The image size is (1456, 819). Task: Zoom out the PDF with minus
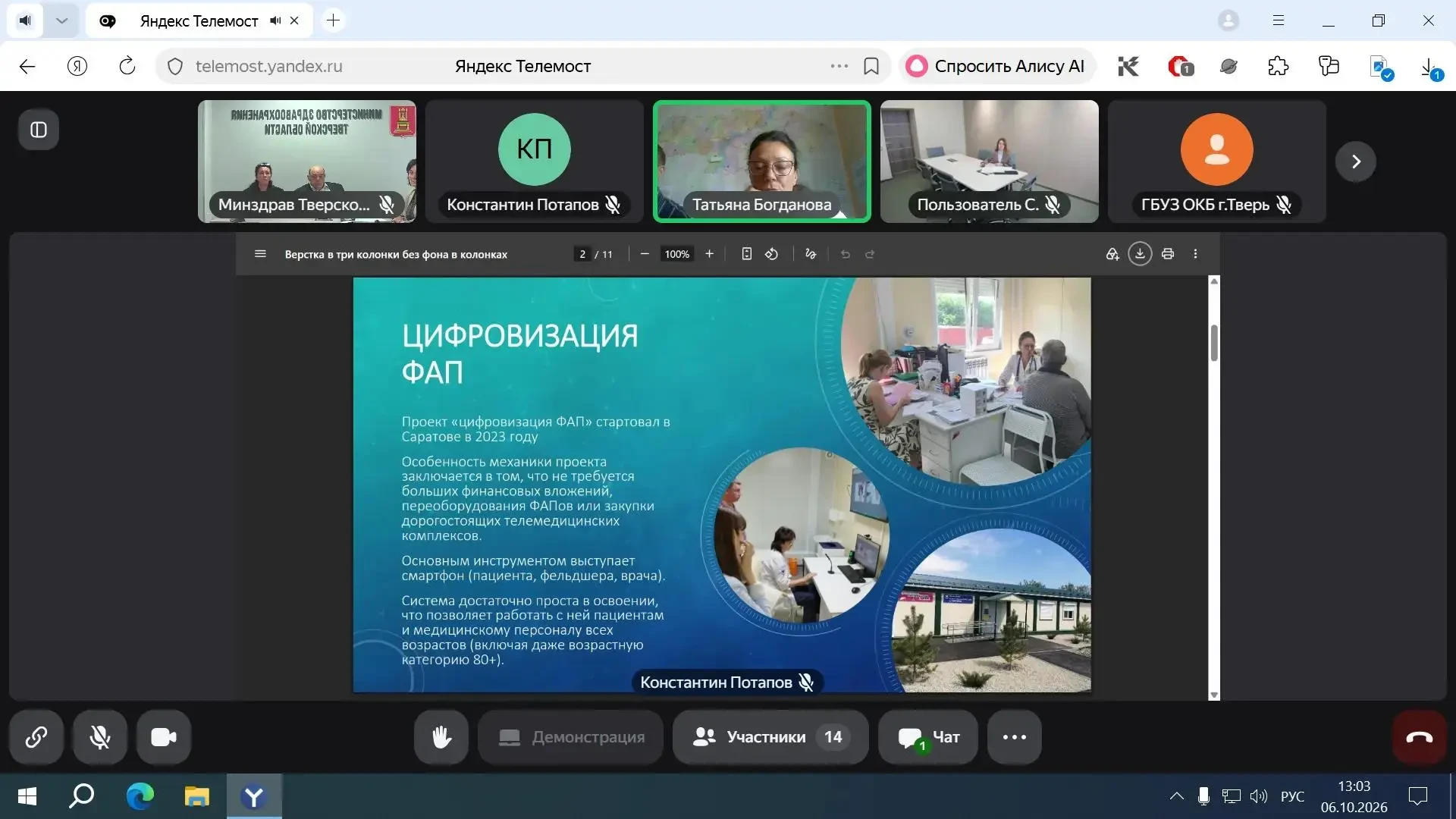645,254
